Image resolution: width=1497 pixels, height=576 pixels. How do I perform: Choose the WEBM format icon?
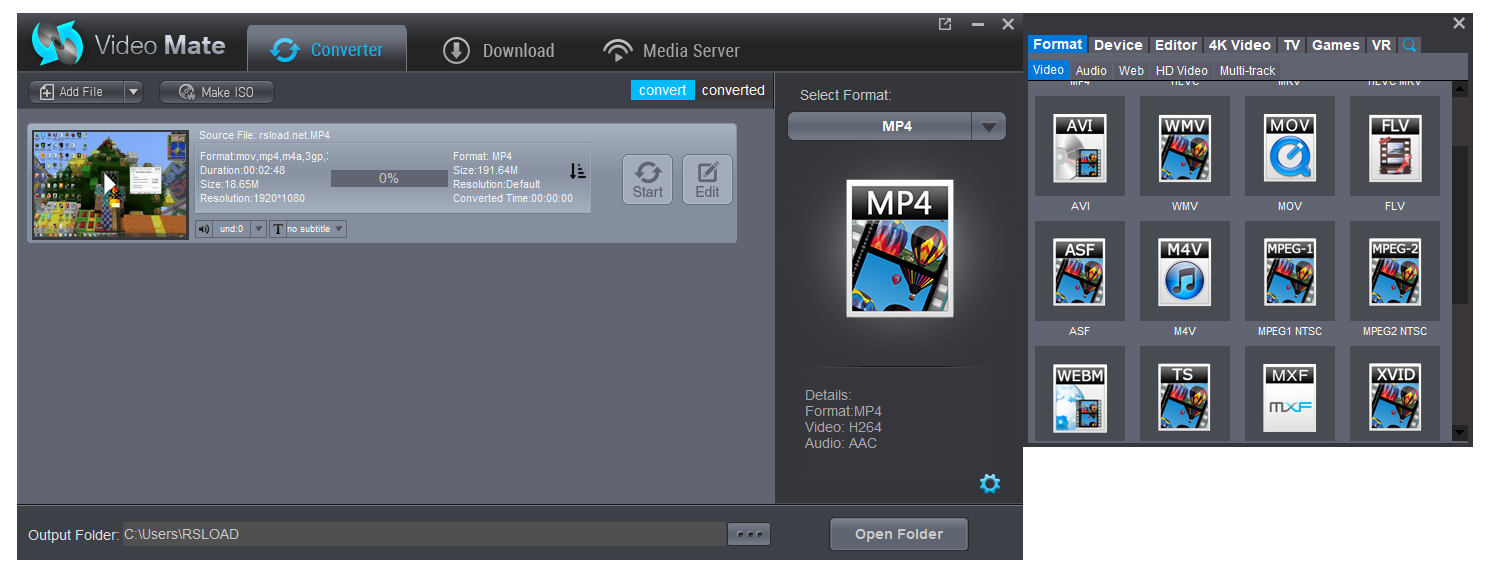pyautogui.click(x=1080, y=398)
